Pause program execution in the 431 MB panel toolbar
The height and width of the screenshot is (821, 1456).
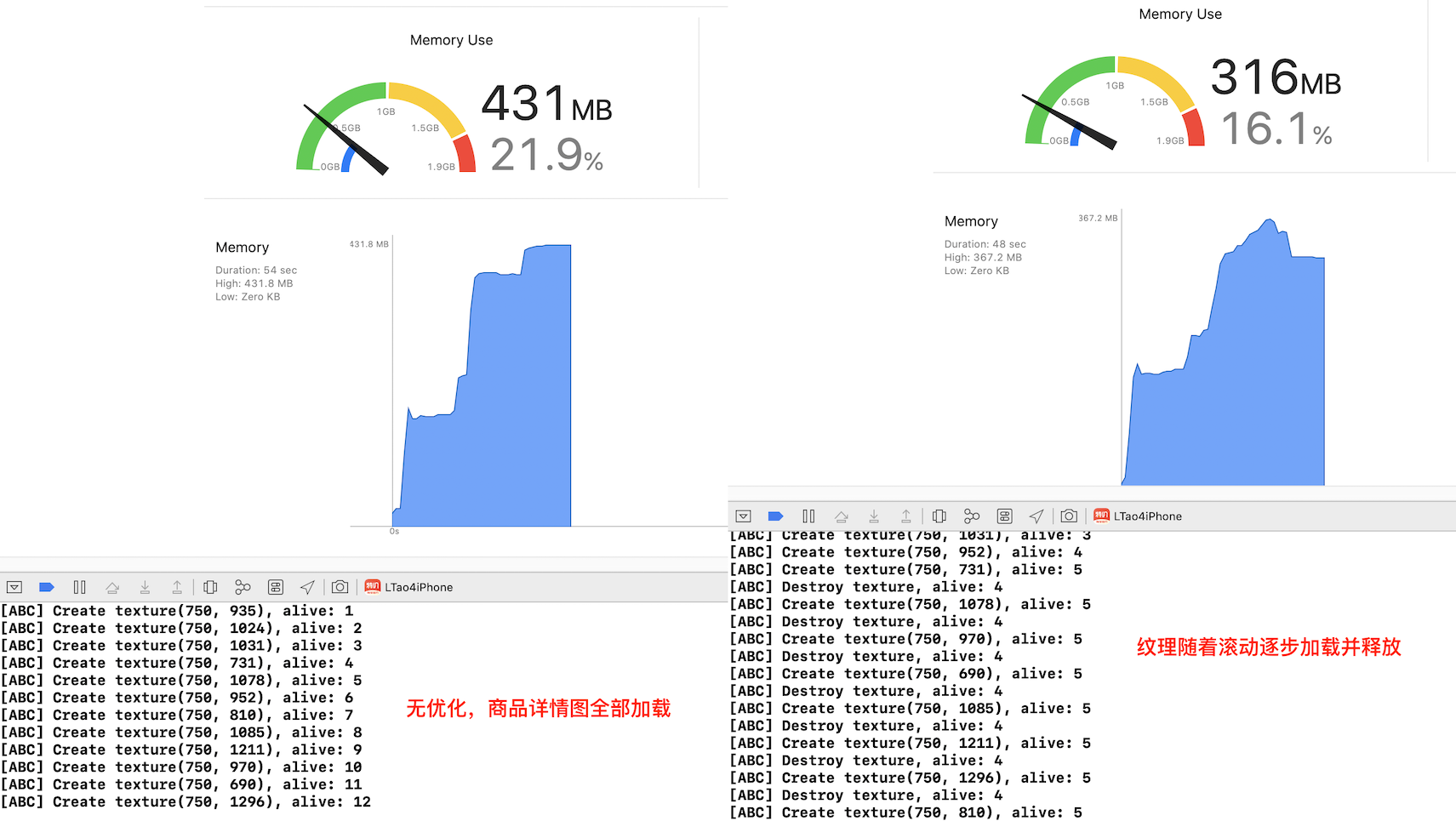pos(80,587)
